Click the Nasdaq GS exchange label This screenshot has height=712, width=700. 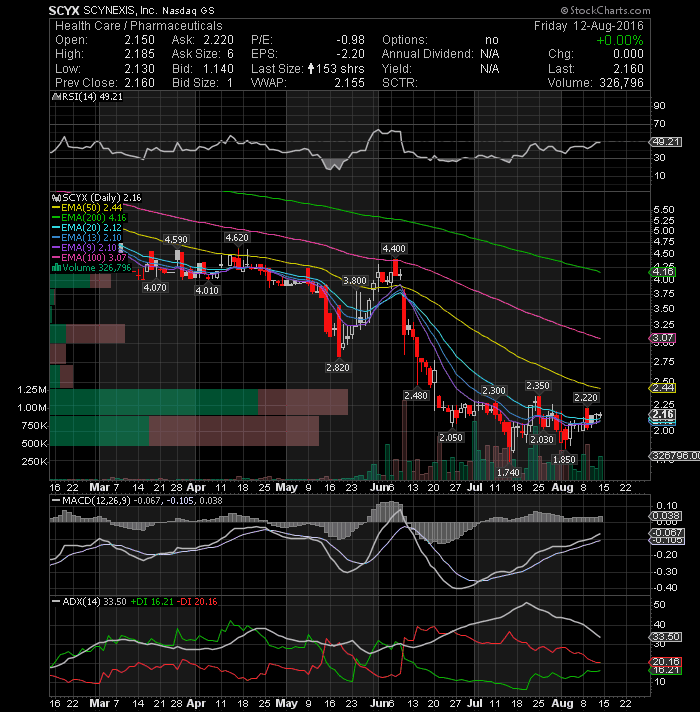coord(188,10)
